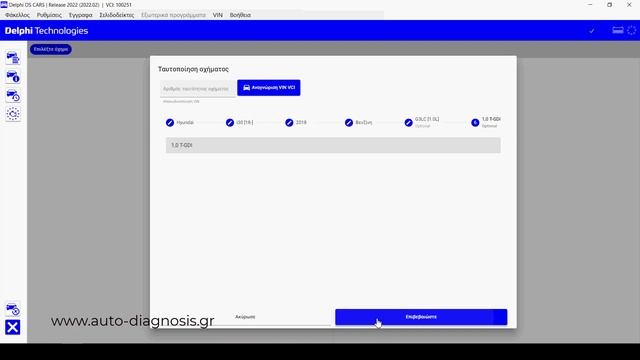
Task: Open the Σελιδοδείκτες menu
Action: (x=117, y=15)
